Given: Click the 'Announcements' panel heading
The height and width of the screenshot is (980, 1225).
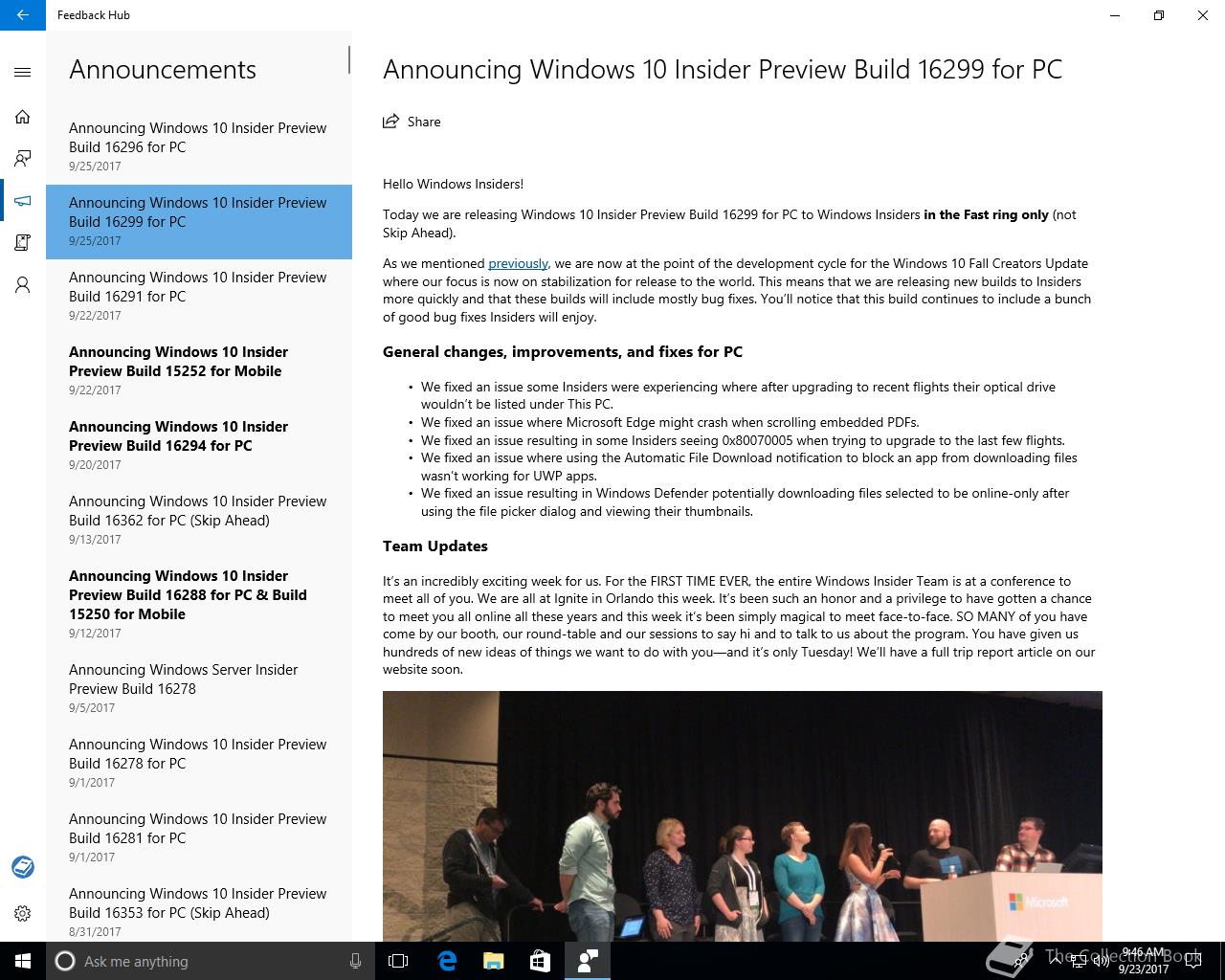Looking at the screenshot, I should (x=163, y=69).
